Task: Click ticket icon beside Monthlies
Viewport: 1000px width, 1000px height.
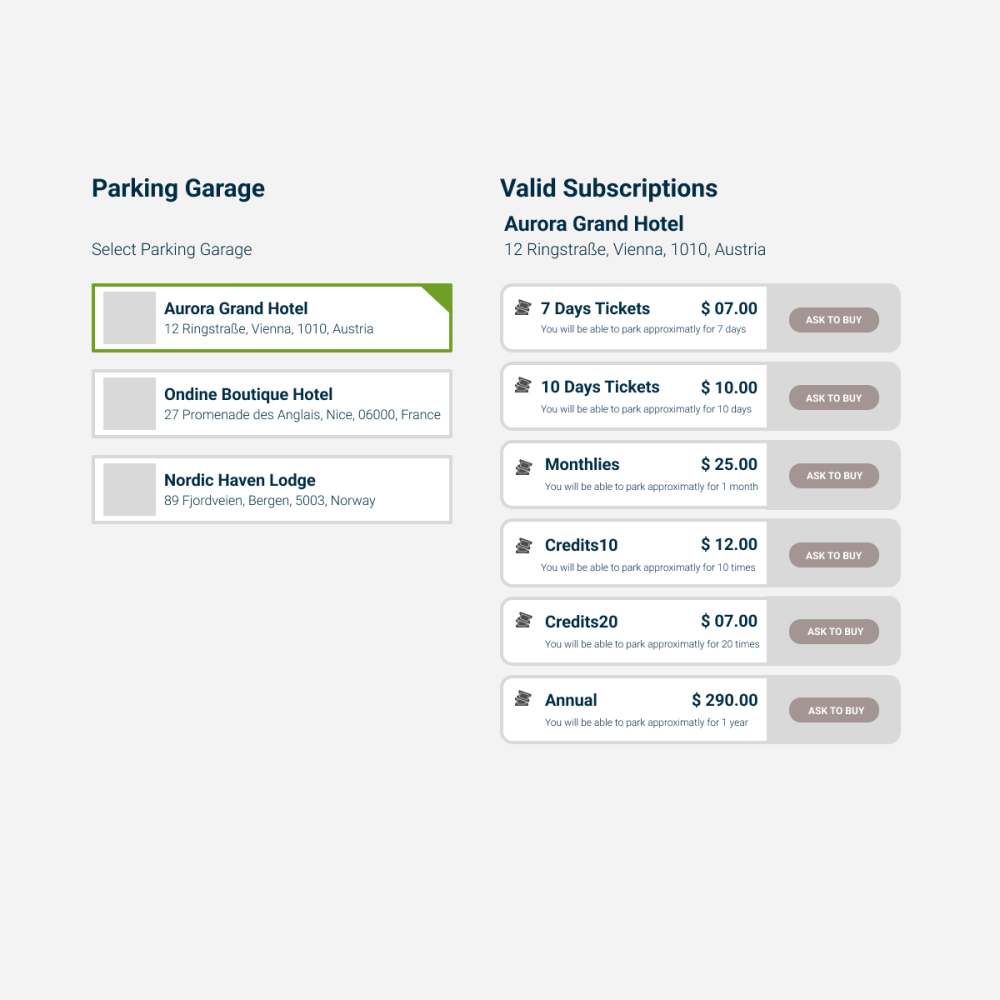Action: [523, 467]
